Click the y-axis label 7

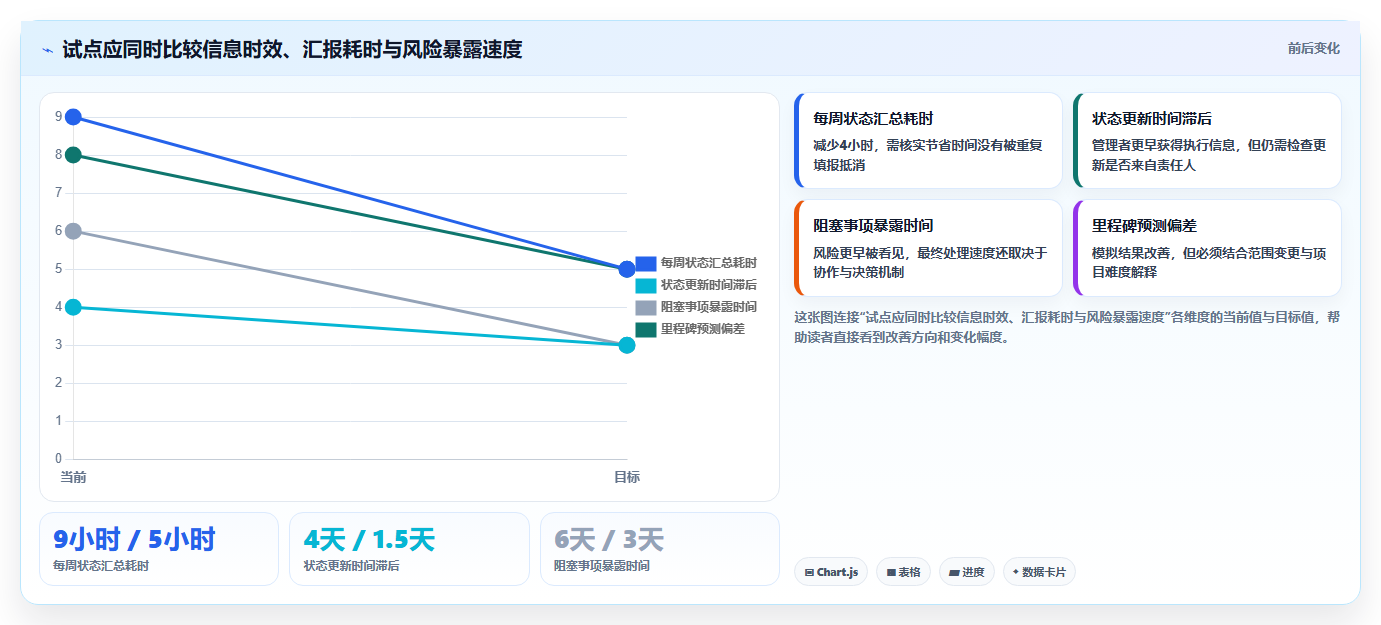pos(59,193)
